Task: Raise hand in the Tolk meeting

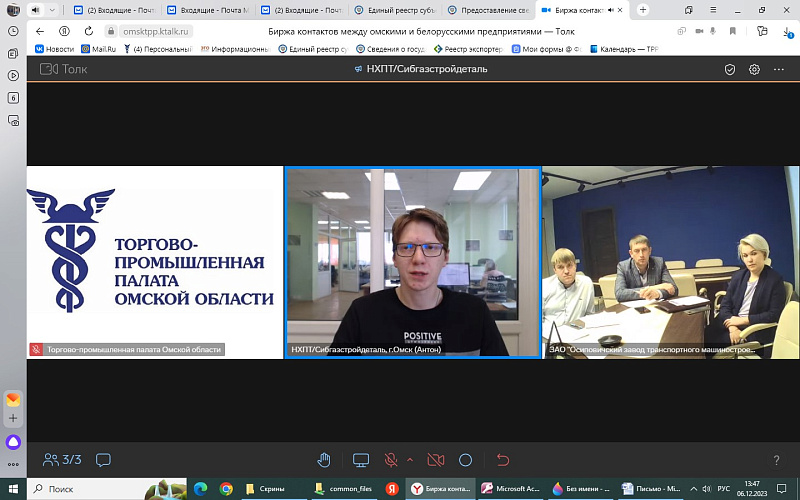Action: (324, 460)
